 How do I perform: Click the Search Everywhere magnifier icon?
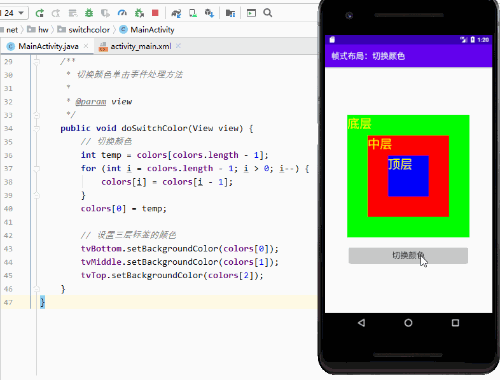(268, 13)
